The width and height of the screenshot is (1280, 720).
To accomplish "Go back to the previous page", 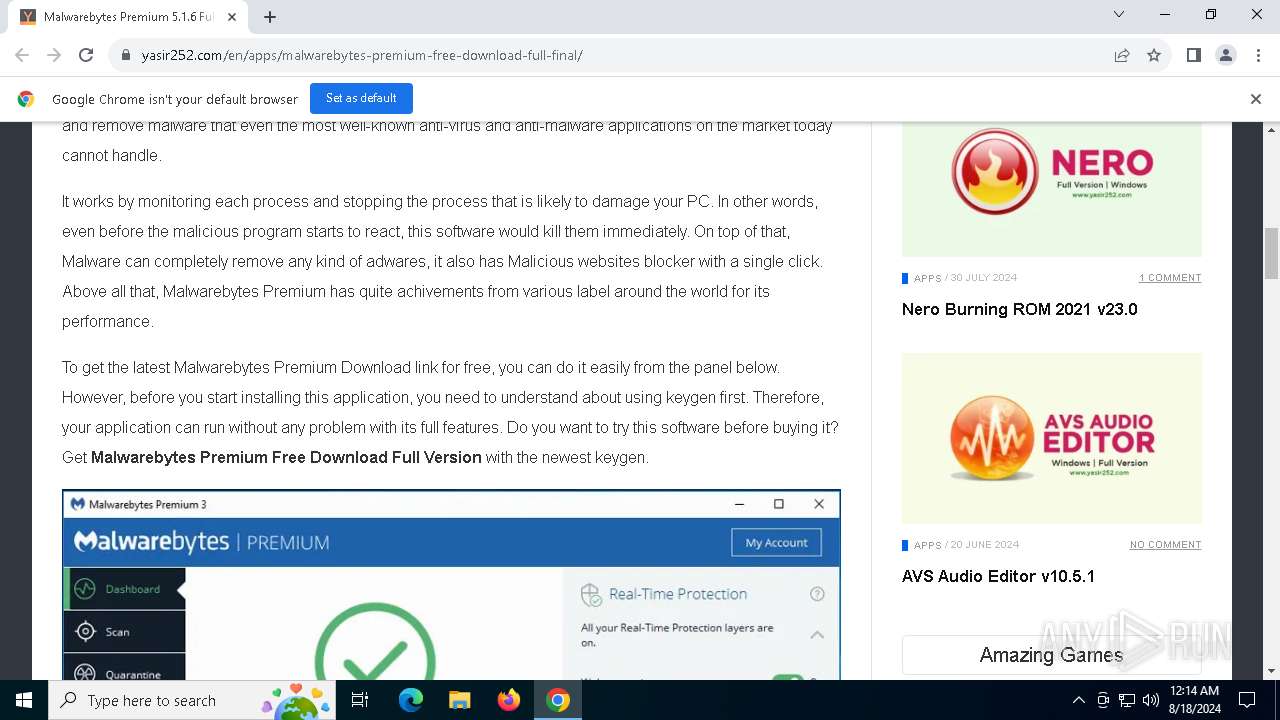I will click(x=22, y=55).
